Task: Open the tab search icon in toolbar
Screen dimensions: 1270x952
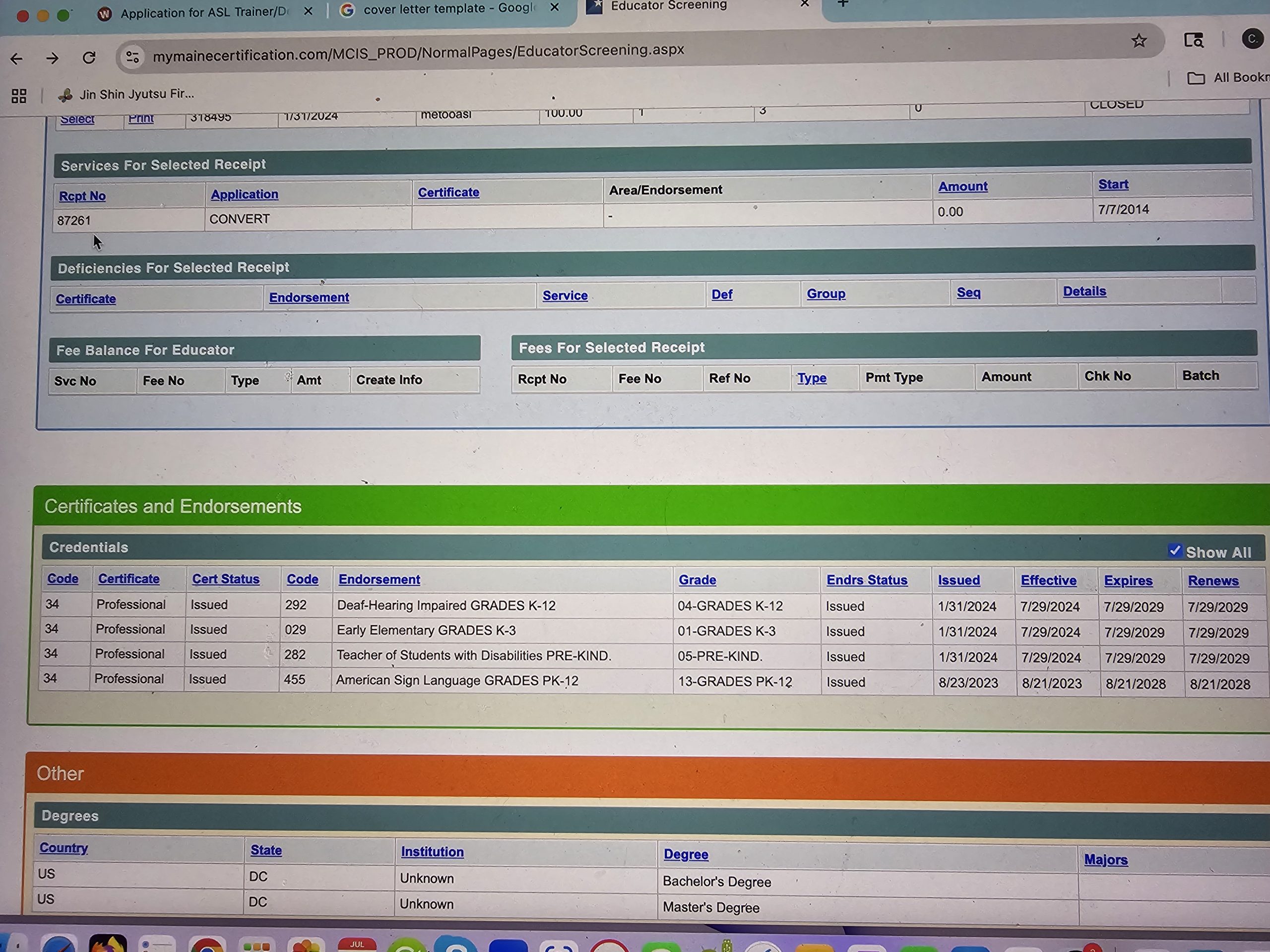Action: coord(1194,40)
